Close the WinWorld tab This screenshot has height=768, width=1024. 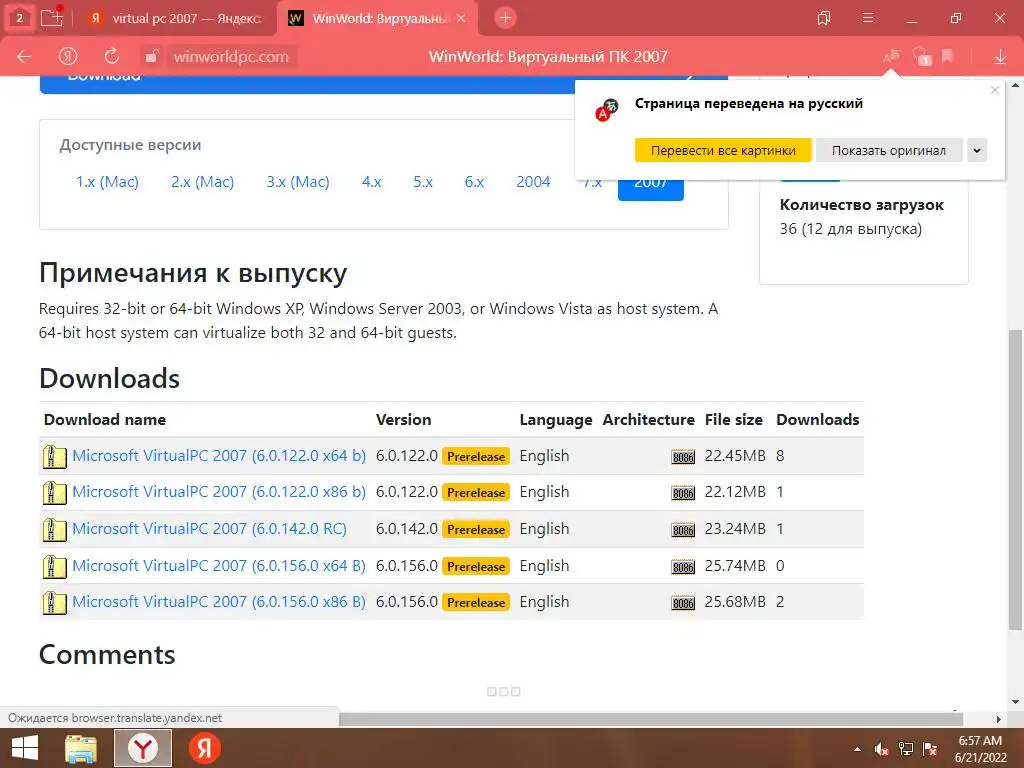coord(461,18)
